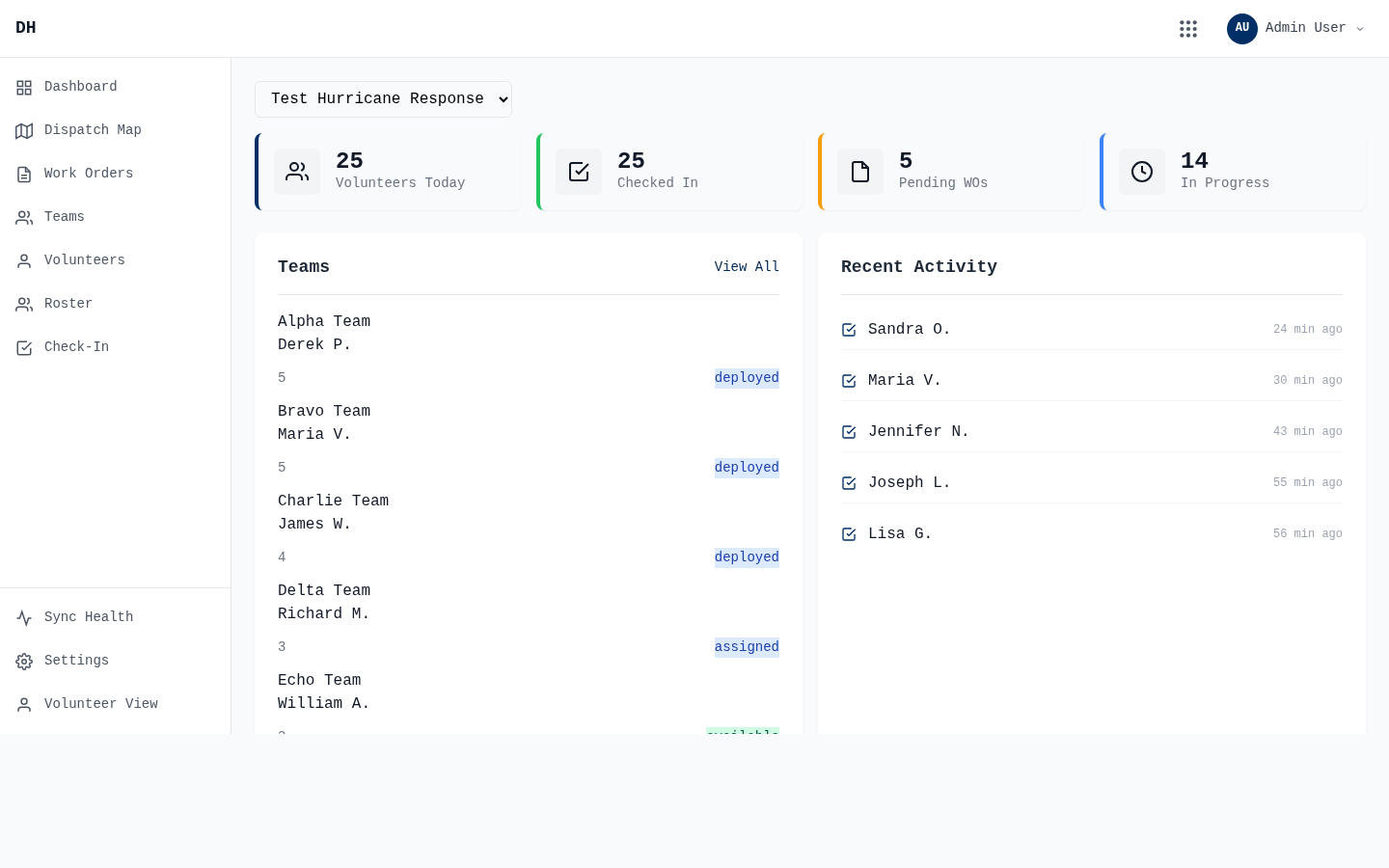Click the checkbox icon beside Jennifer N.
This screenshot has height=868, width=1389.
pos(849,432)
